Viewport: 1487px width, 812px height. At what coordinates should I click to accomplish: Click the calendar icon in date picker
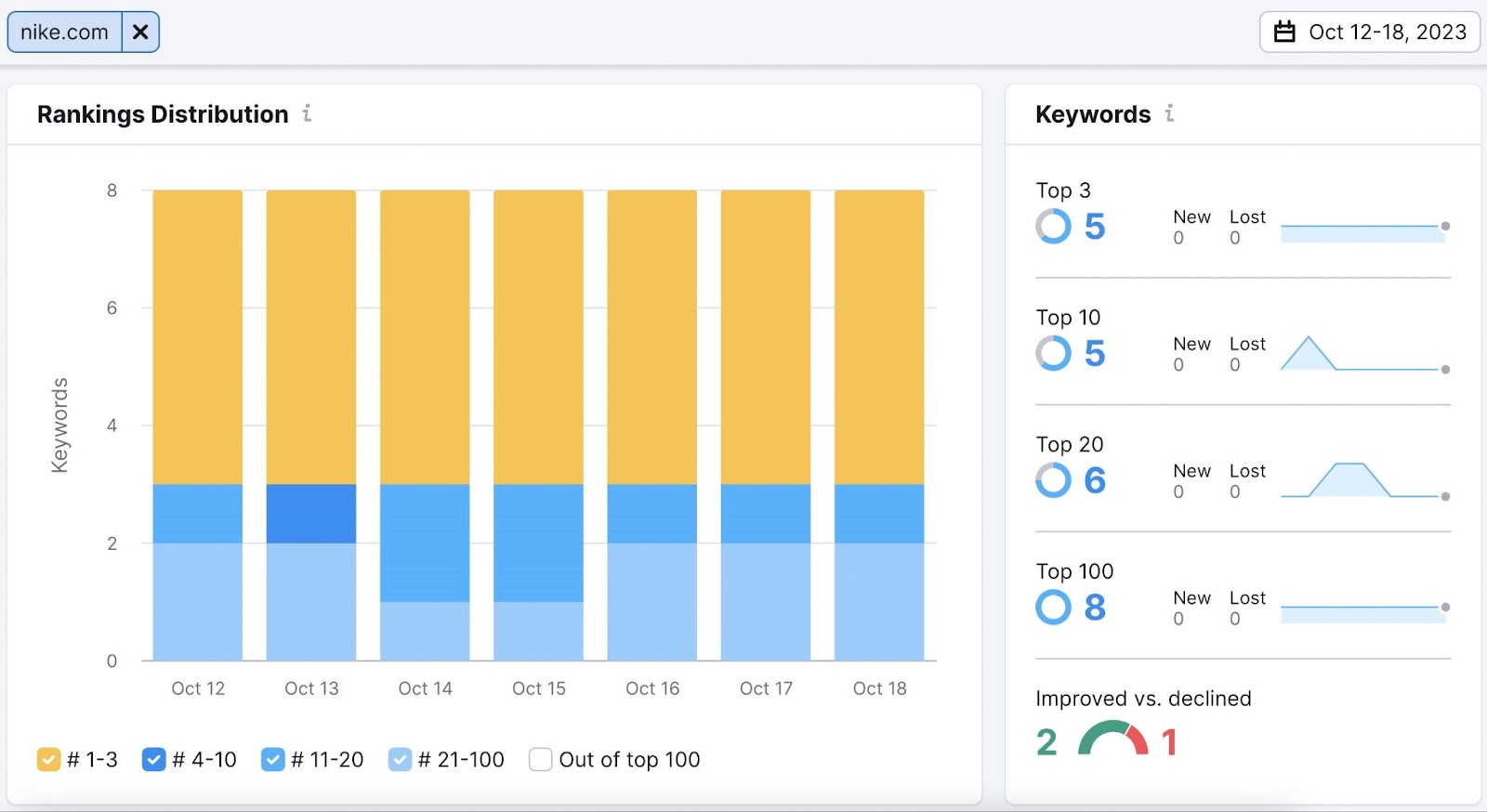tap(1284, 33)
